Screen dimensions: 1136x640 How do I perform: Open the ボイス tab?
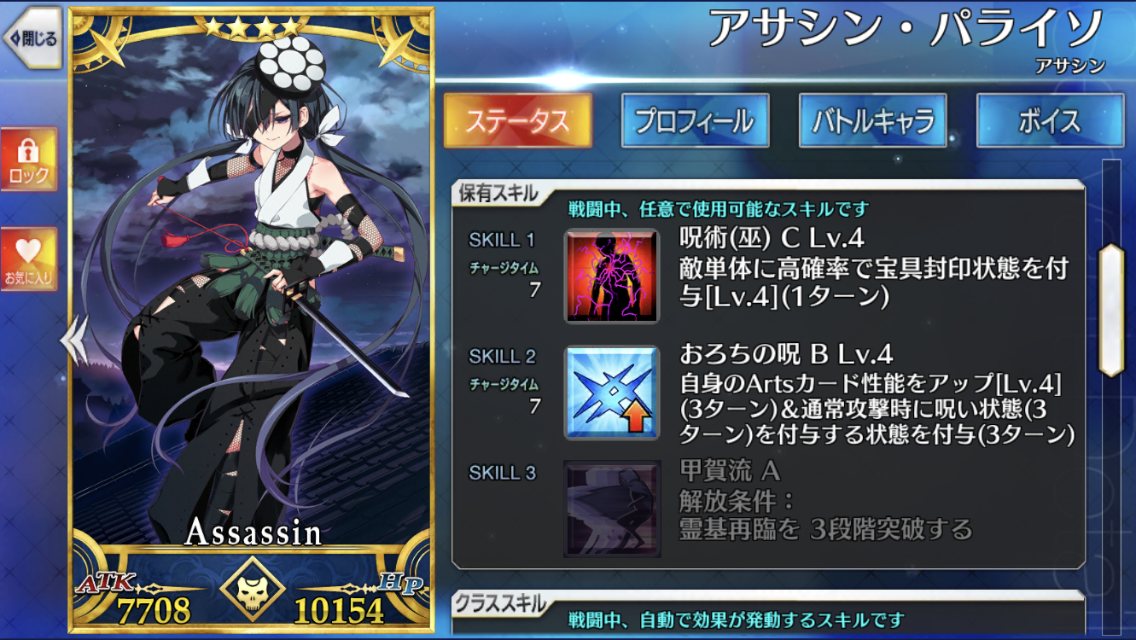point(1050,120)
